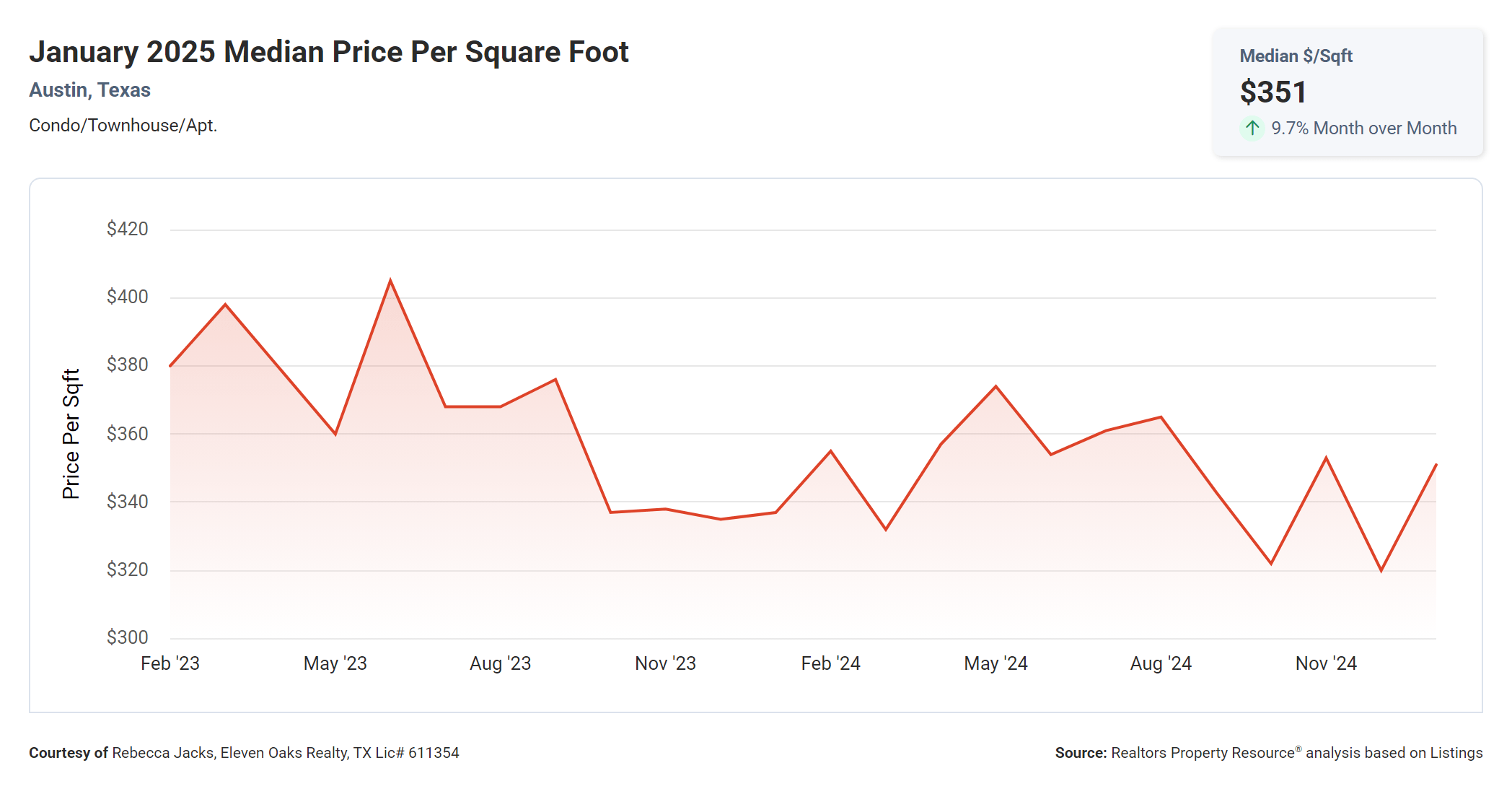Click the $351 median price value
The width and height of the screenshot is (1512, 794).
point(1273,92)
